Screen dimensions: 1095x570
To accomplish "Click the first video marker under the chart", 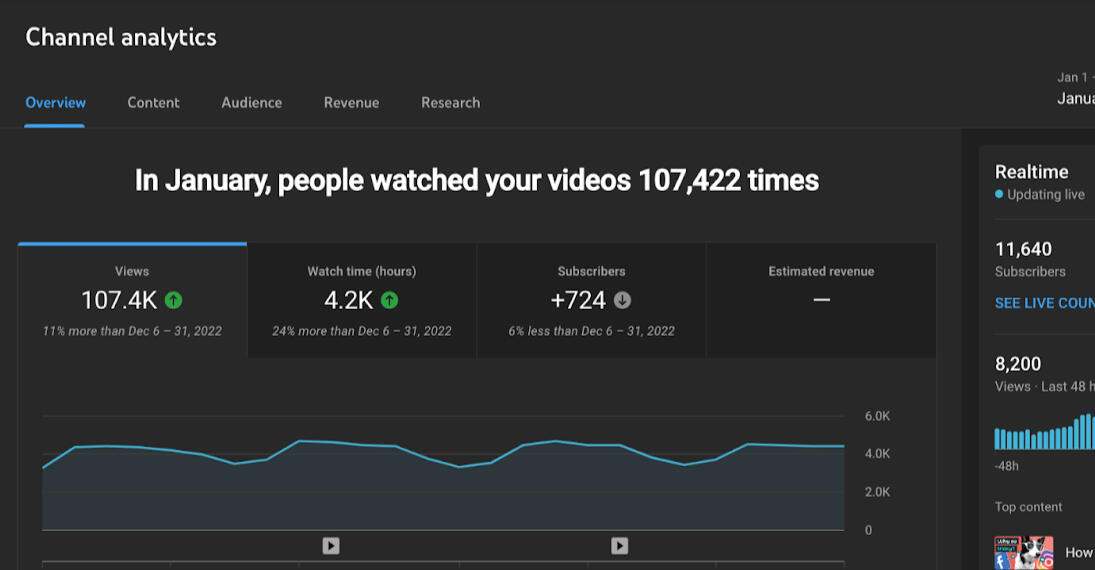I will [x=331, y=545].
